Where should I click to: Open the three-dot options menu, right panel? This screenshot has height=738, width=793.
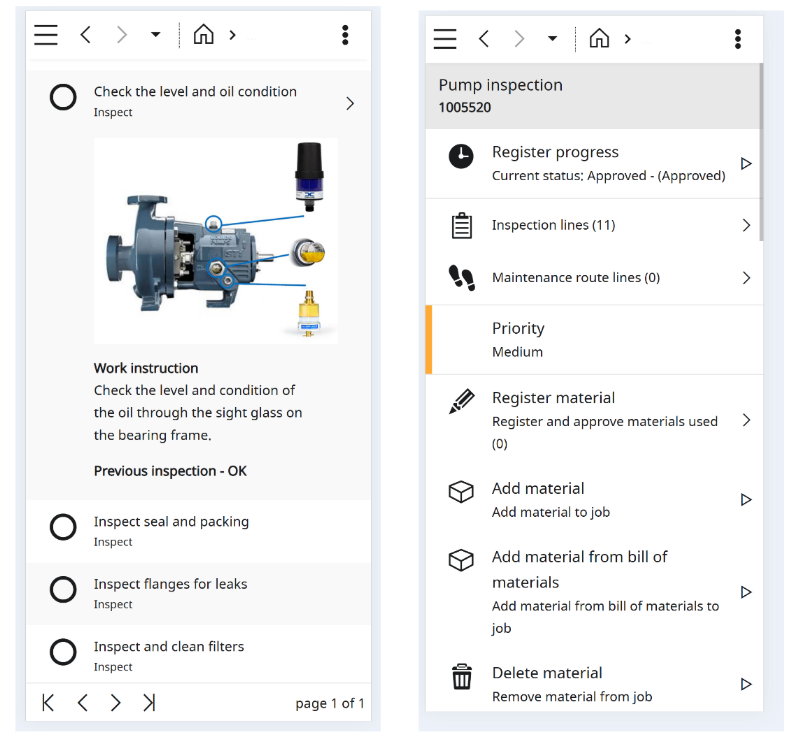click(x=738, y=39)
